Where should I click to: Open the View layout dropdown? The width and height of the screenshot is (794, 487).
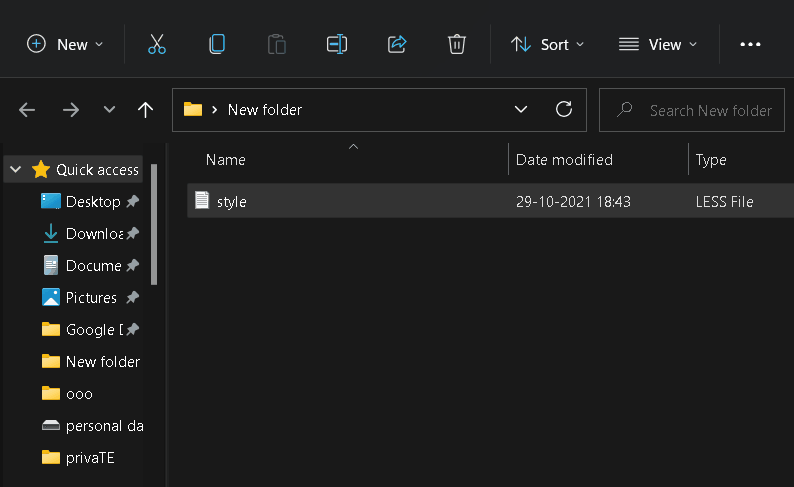pyautogui.click(x=657, y=44)
